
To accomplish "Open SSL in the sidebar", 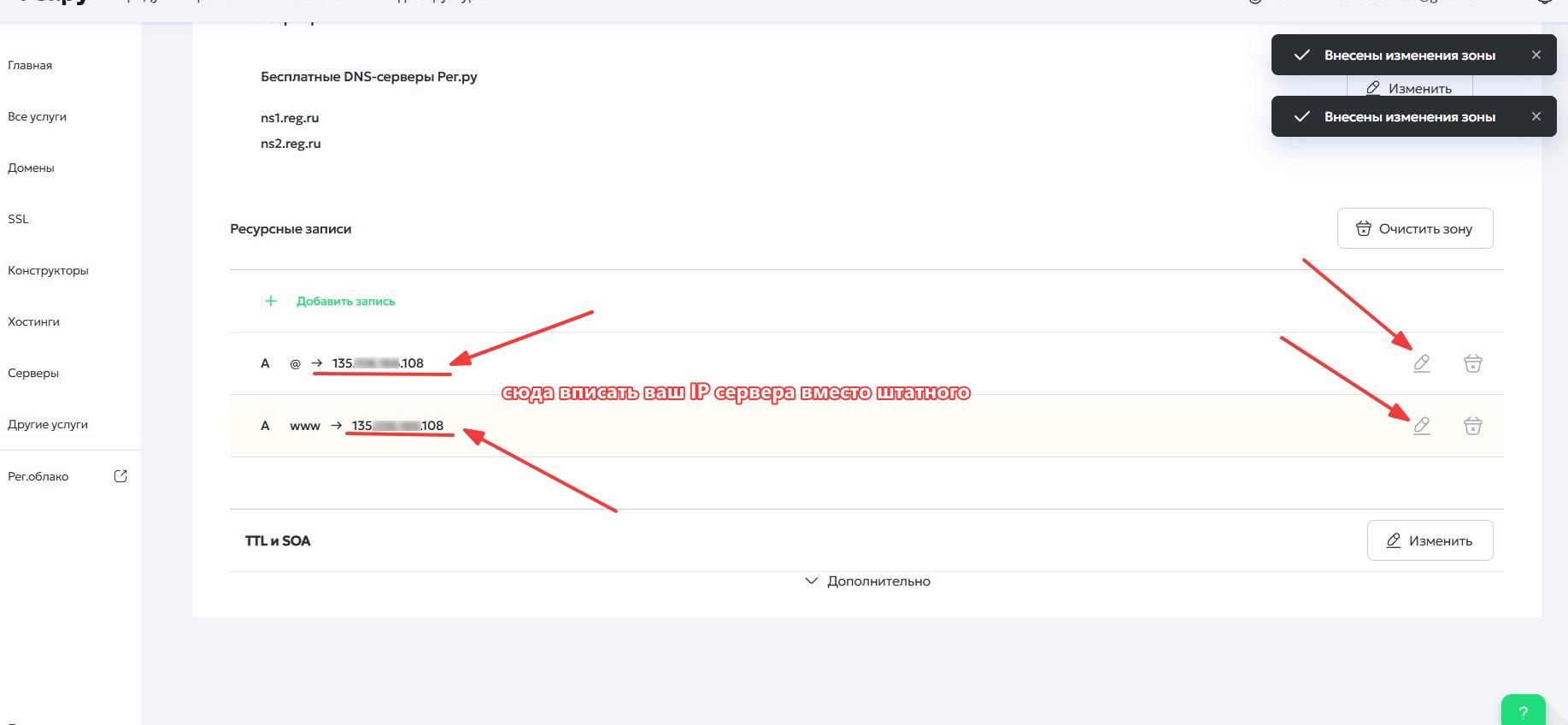I will (x=18, y=219).
